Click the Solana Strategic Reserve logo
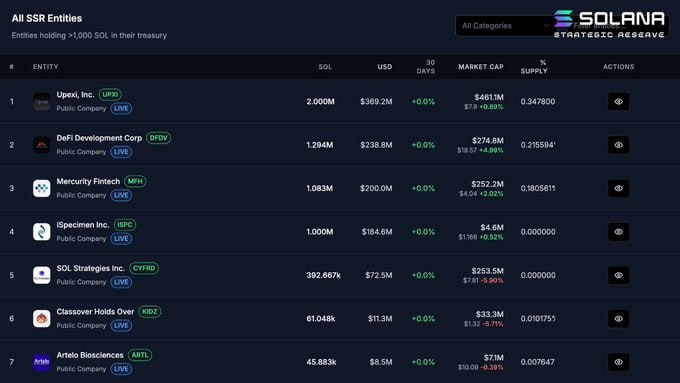This screenshot has height=383, width=680. tap(609, 24)
